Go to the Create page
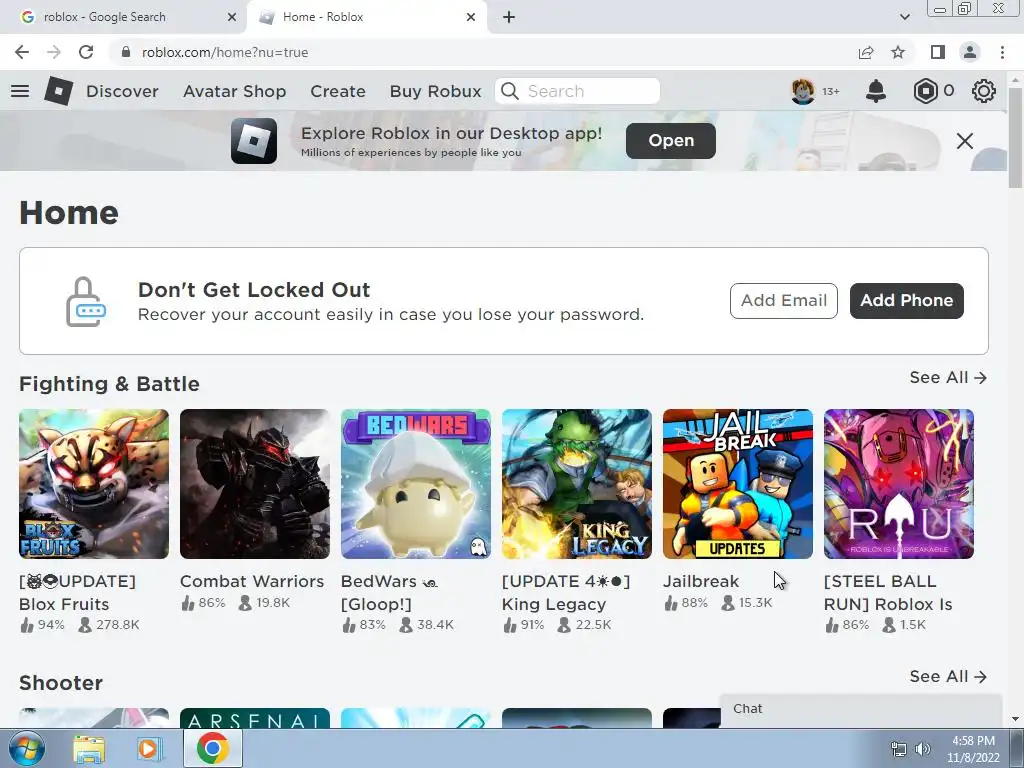 click(x=338, y=91)
